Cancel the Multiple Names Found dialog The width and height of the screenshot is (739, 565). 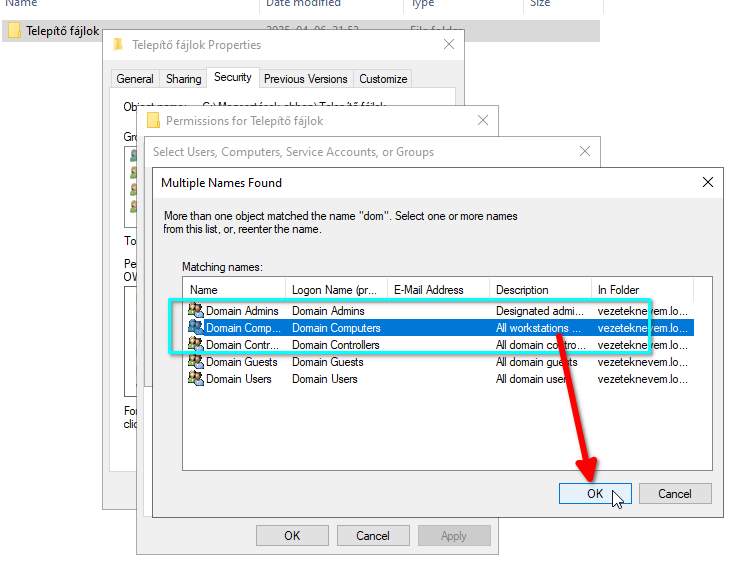674,493
